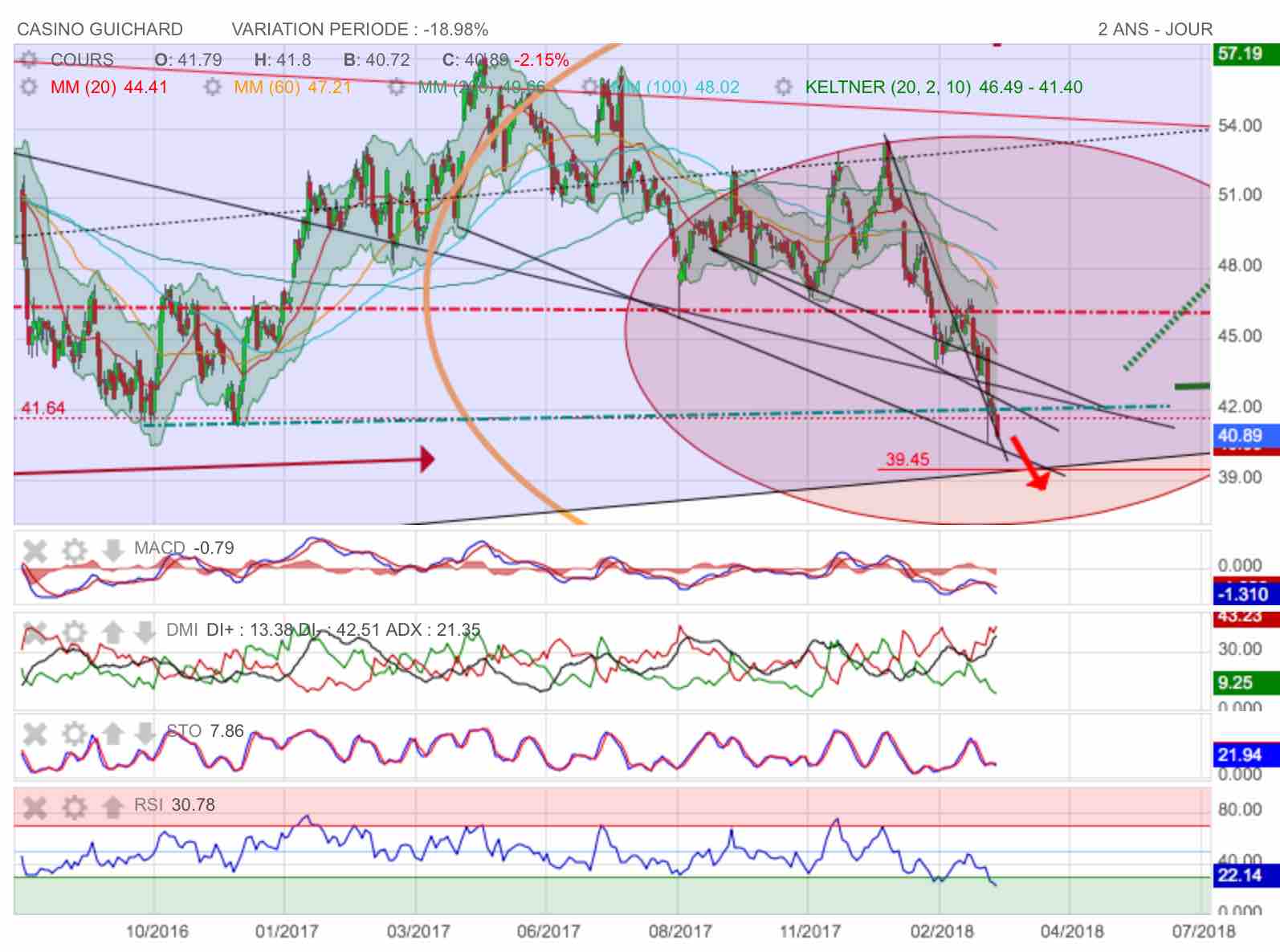Click the 45.00 price axis label
This screenshot has width=1280, height=952.
(1240, 336)
